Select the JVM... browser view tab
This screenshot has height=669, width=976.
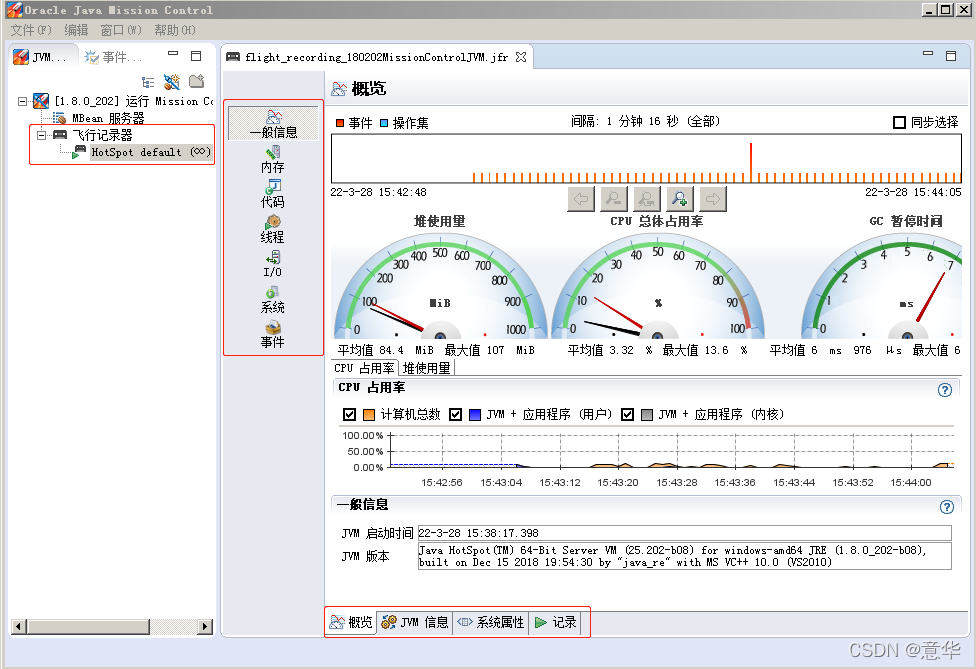tap(42, 57)
